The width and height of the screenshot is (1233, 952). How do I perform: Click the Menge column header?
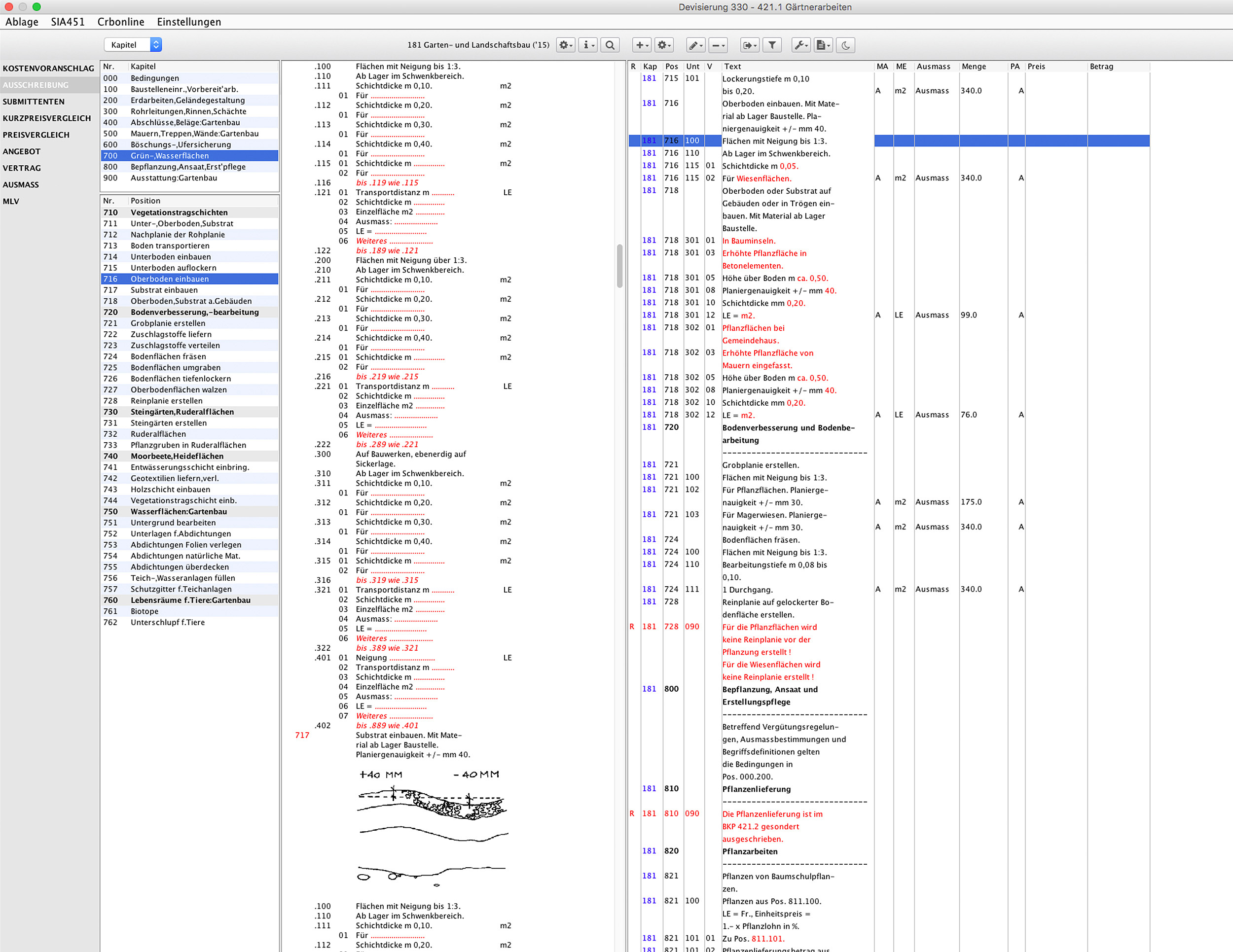[983, 67]
